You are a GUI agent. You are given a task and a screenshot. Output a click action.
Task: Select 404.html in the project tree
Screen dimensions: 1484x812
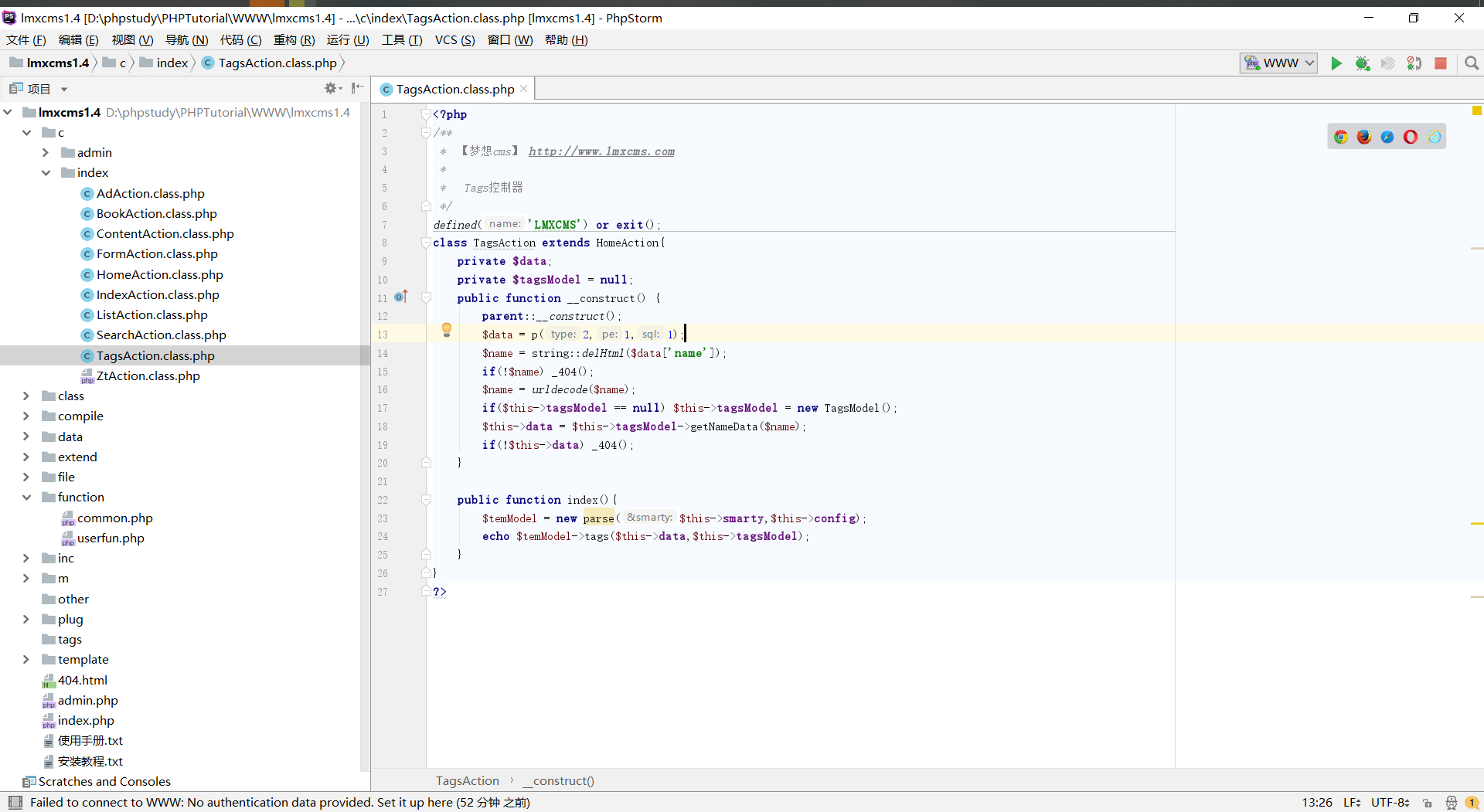[x=75, y=680]
